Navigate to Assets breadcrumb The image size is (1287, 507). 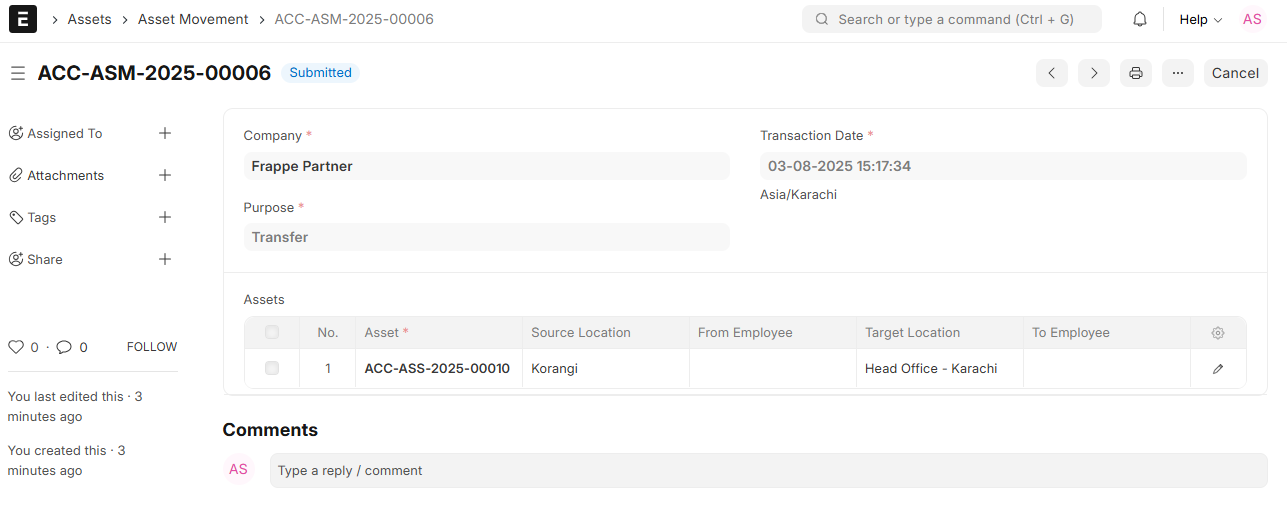click(x=89, y=19)
